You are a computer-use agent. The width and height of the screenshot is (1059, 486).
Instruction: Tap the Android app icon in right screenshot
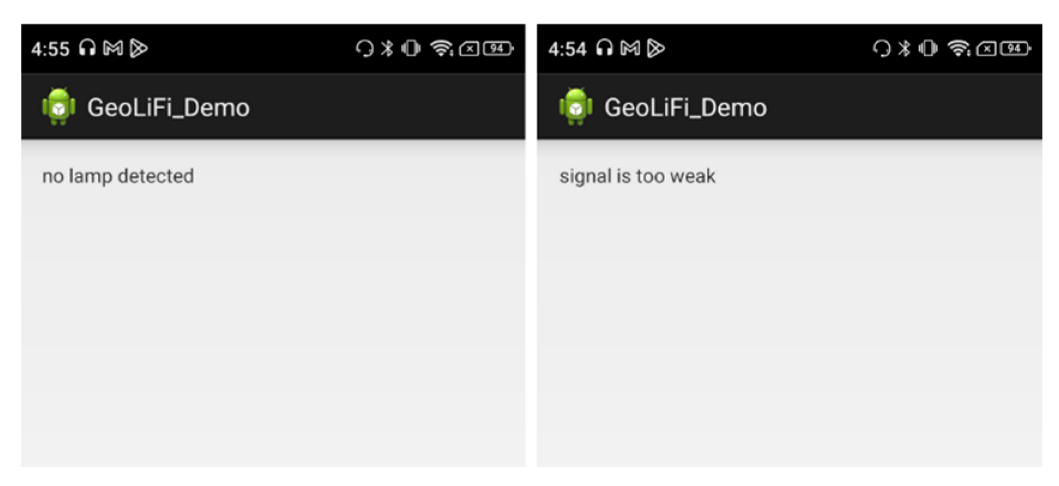tap(575, 107)
